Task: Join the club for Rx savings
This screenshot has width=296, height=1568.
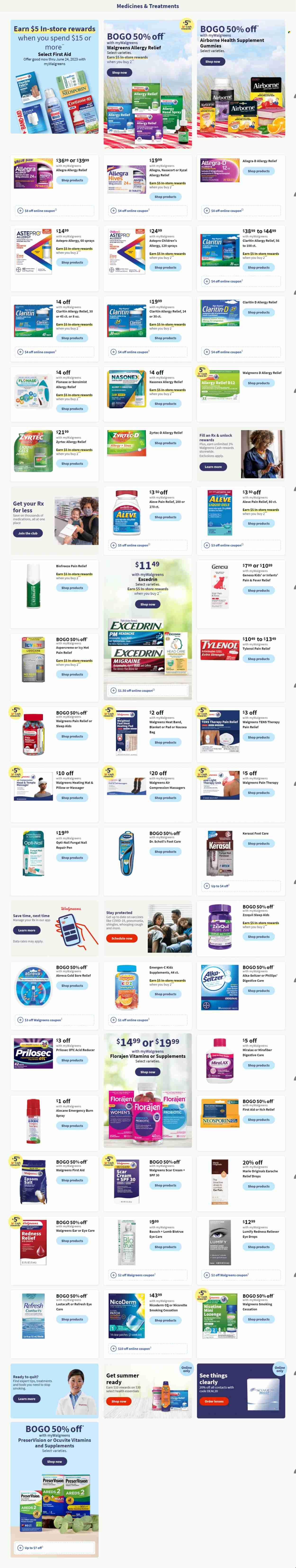Action: click(x=27, y=533)
